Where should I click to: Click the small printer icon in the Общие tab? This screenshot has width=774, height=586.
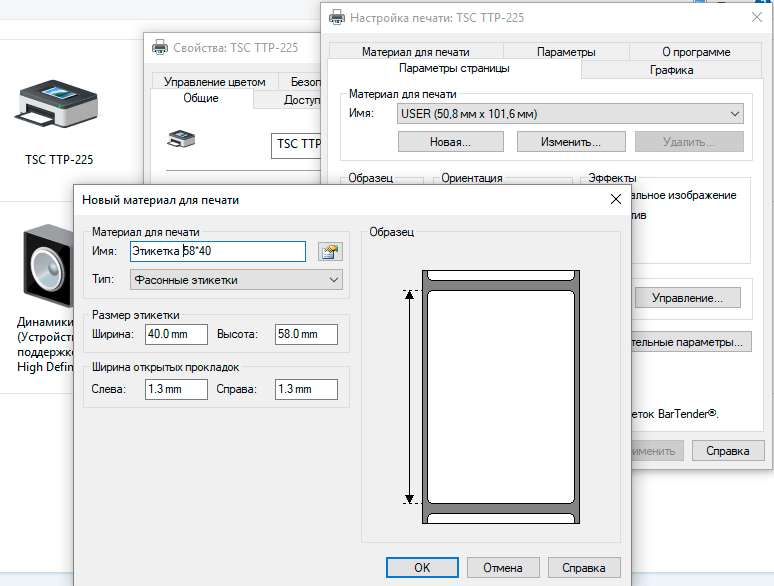(x=181, y=139)
